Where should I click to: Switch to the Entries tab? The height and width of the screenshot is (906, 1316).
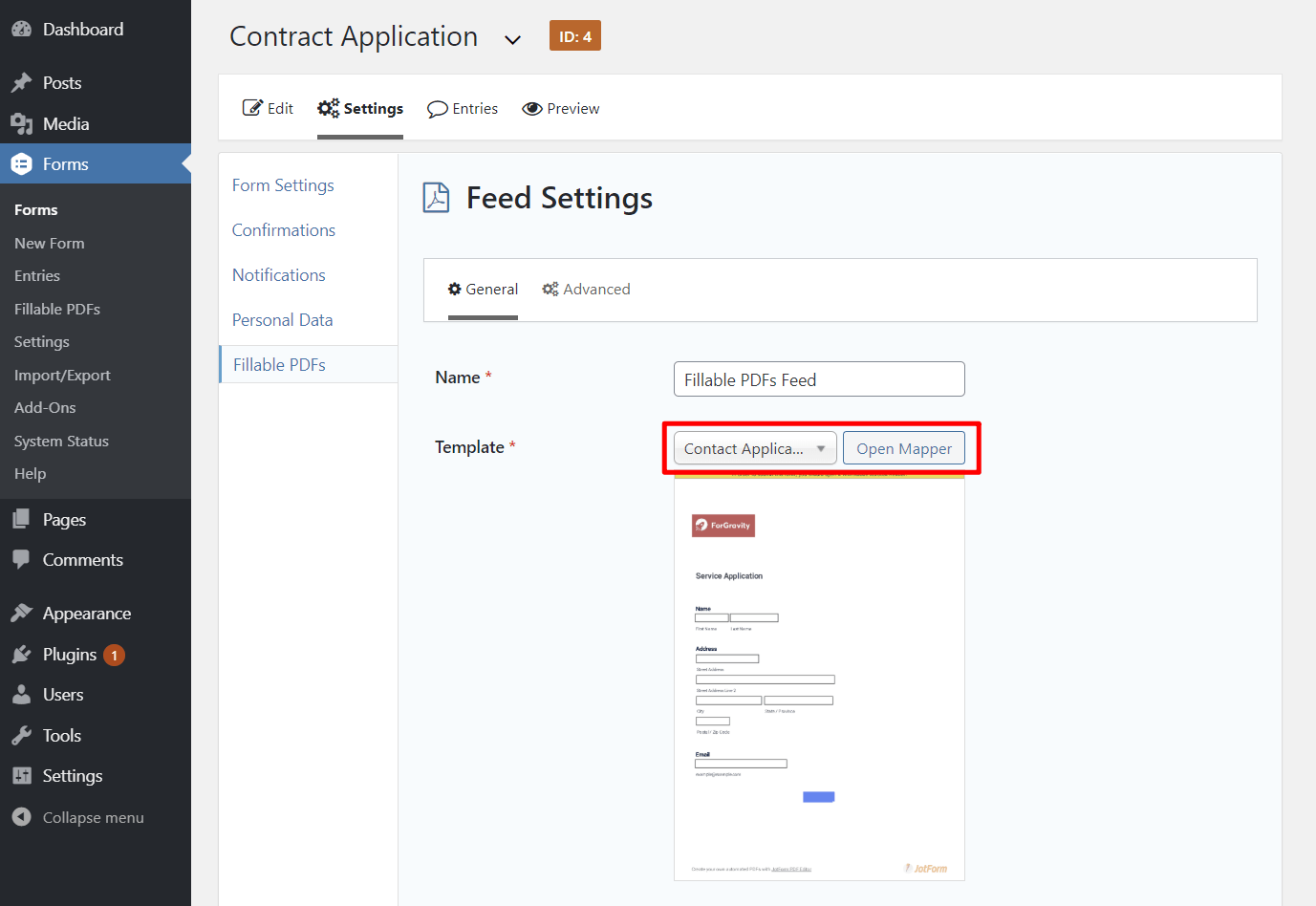click(x=463, y=108)
